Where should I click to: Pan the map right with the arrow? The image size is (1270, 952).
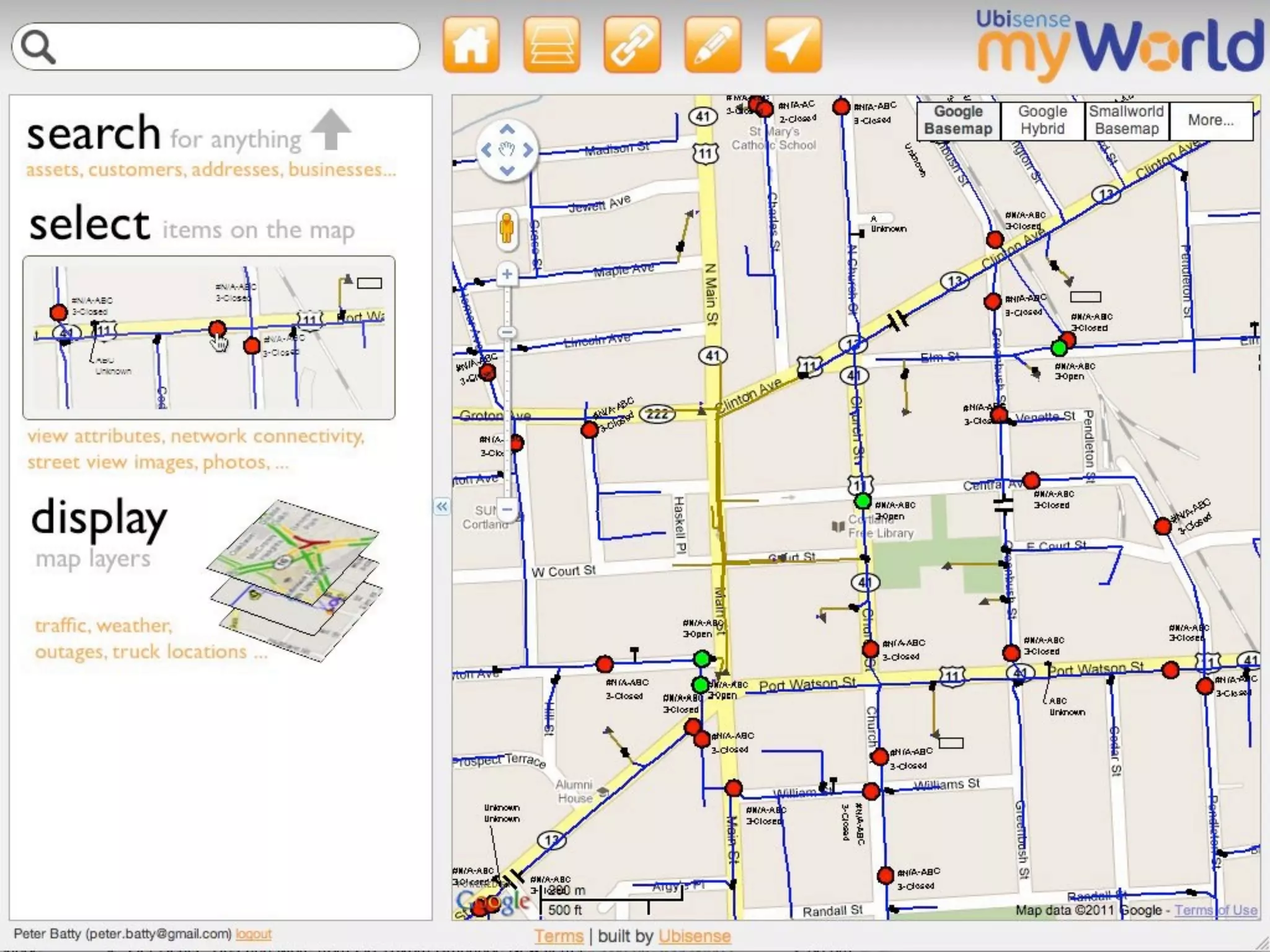pos(528,150)
